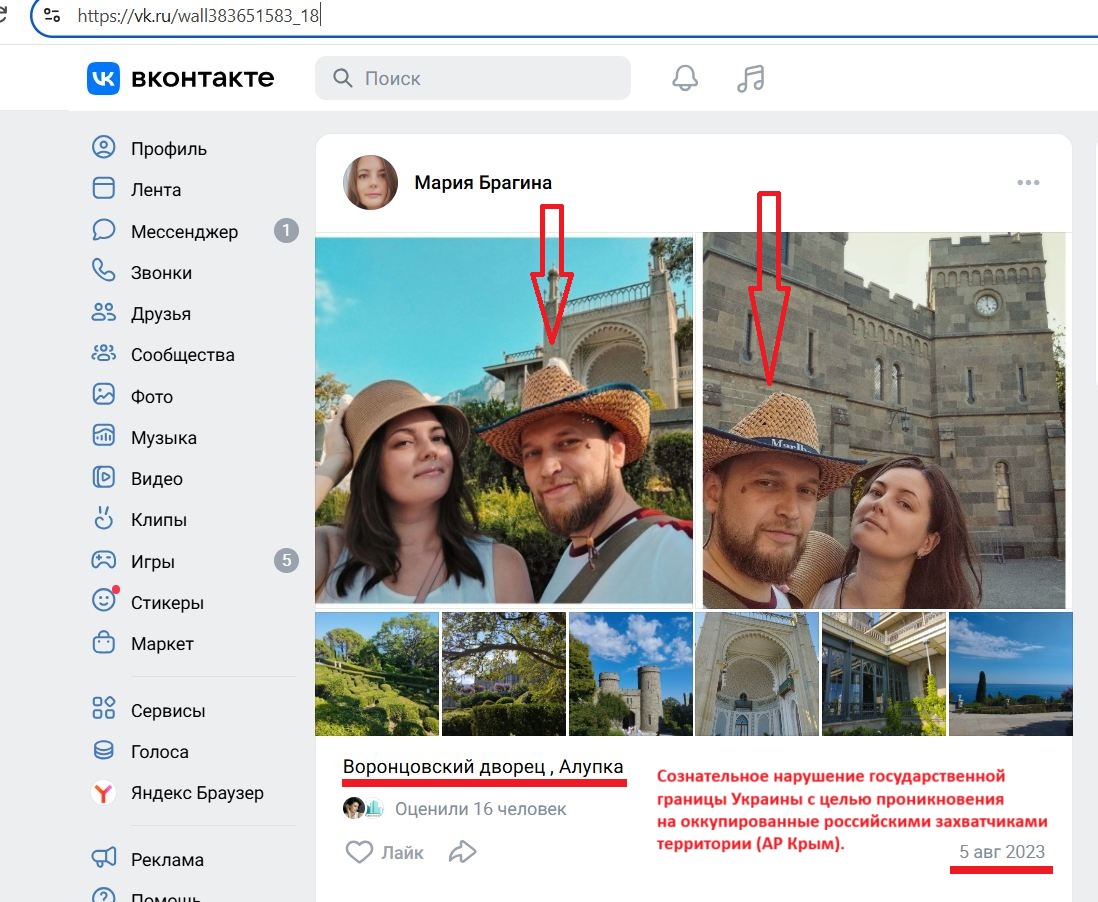
Task: Click the Мессенджер chat bubble icon
Action: tap(104, 230)
